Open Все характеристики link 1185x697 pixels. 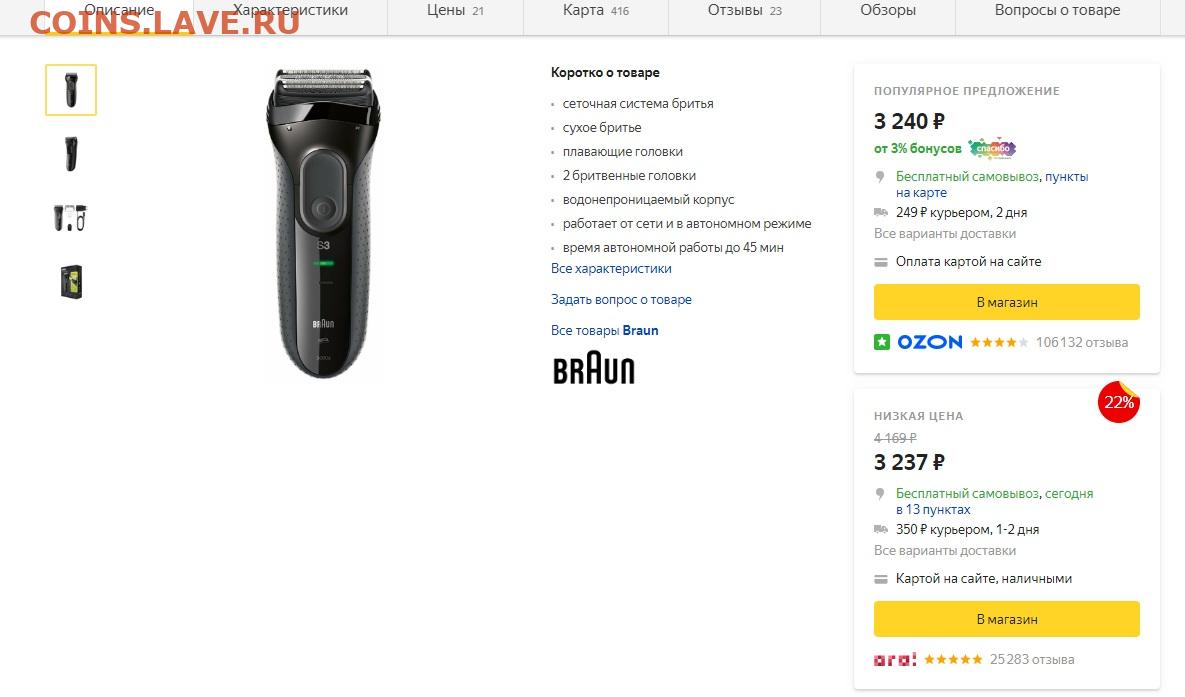[x=611, y=268]
